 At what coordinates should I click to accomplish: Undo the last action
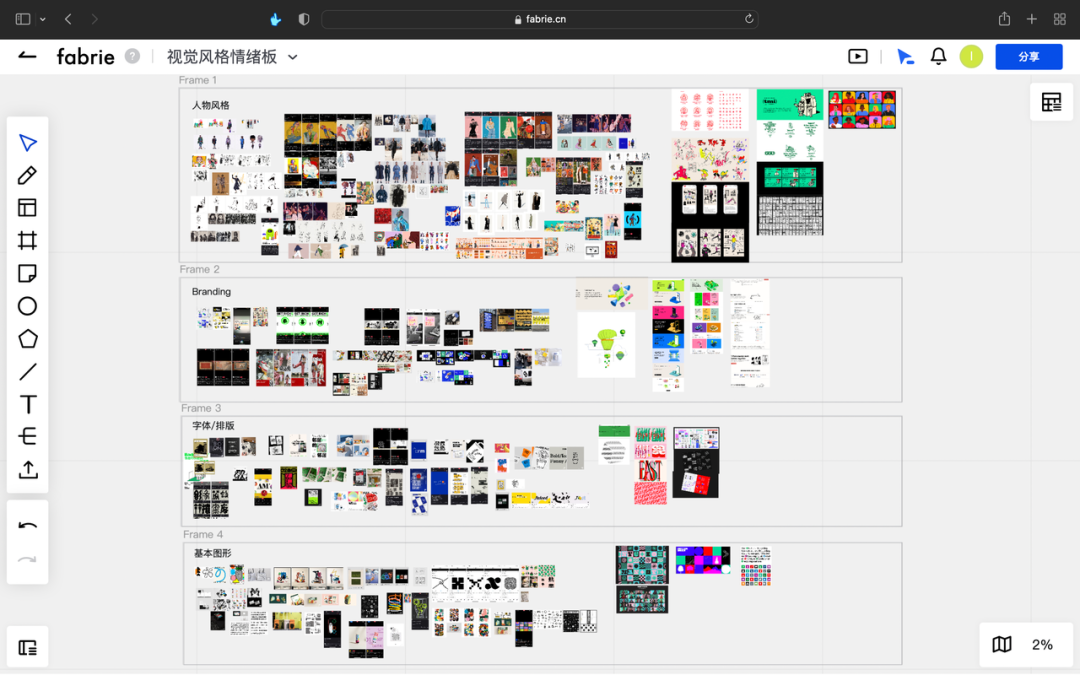(x=28, y=526)
